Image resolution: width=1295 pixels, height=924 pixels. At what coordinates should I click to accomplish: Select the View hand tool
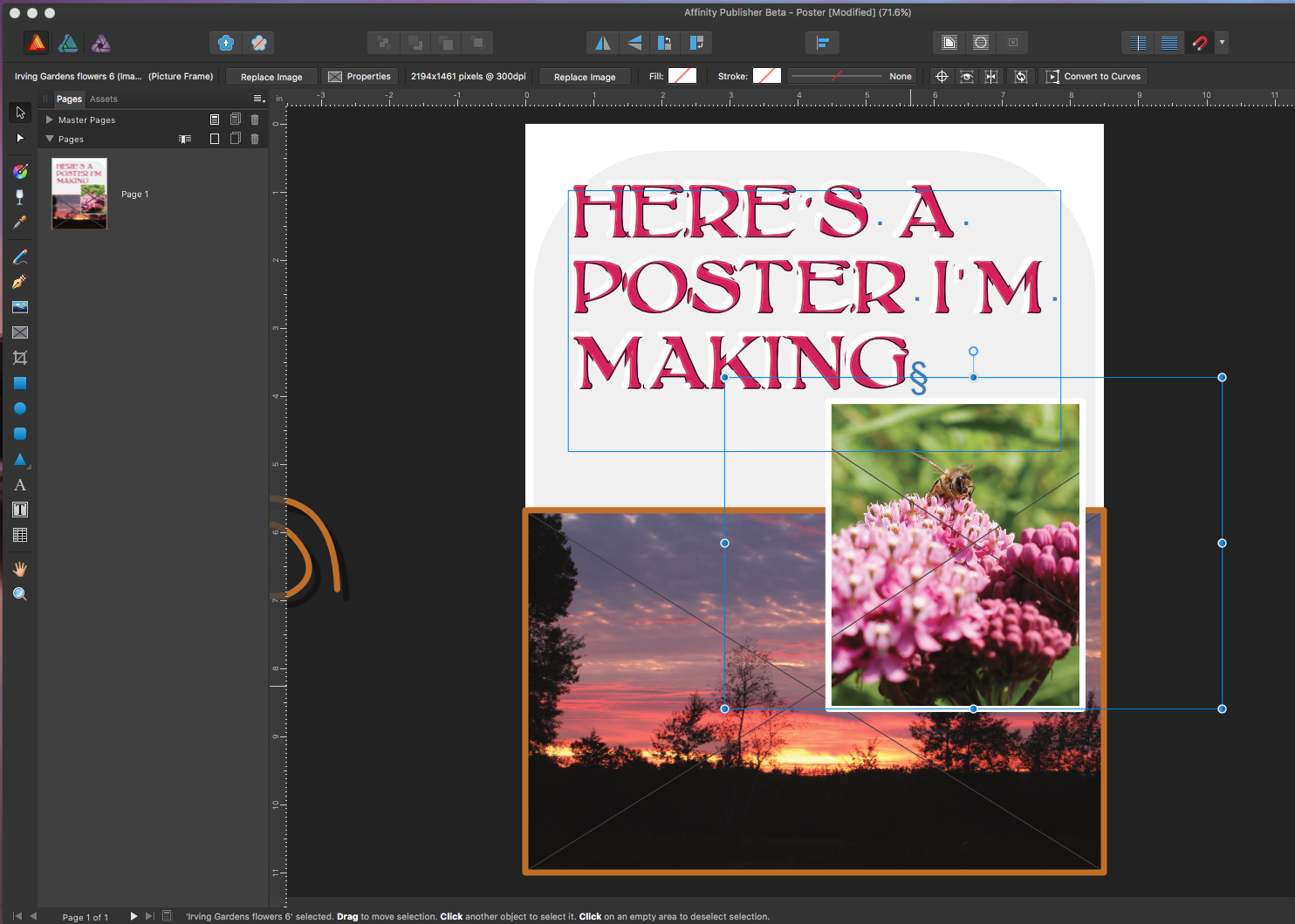[x=20, y=569]
